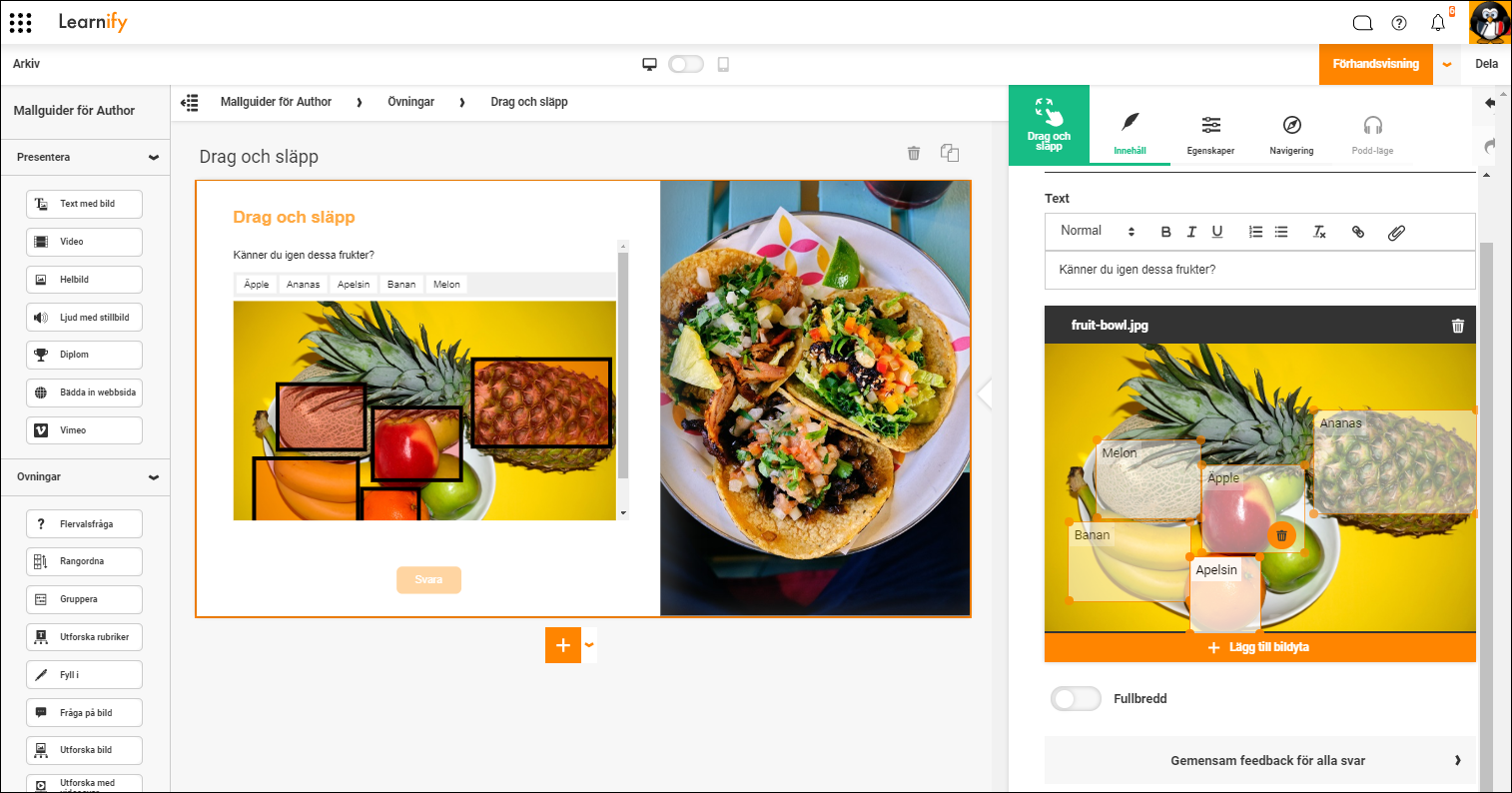
Task: Click the question text input field
Action: pyautogui.click(x=1259, y=270)
